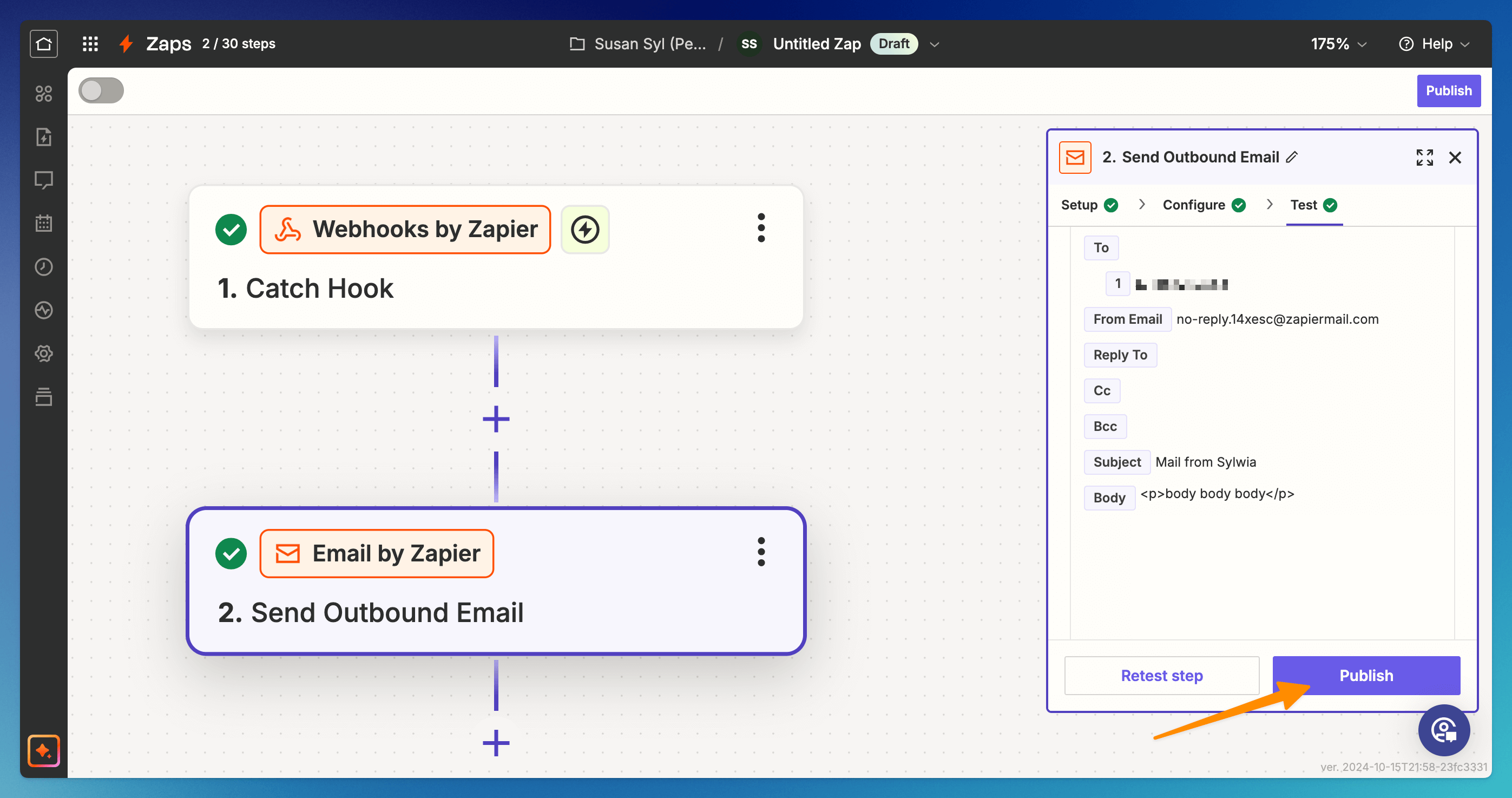Open the settings gear sidebar icon
The height and width of the screenshot is (798, 1512).
[x=44, y=354]
